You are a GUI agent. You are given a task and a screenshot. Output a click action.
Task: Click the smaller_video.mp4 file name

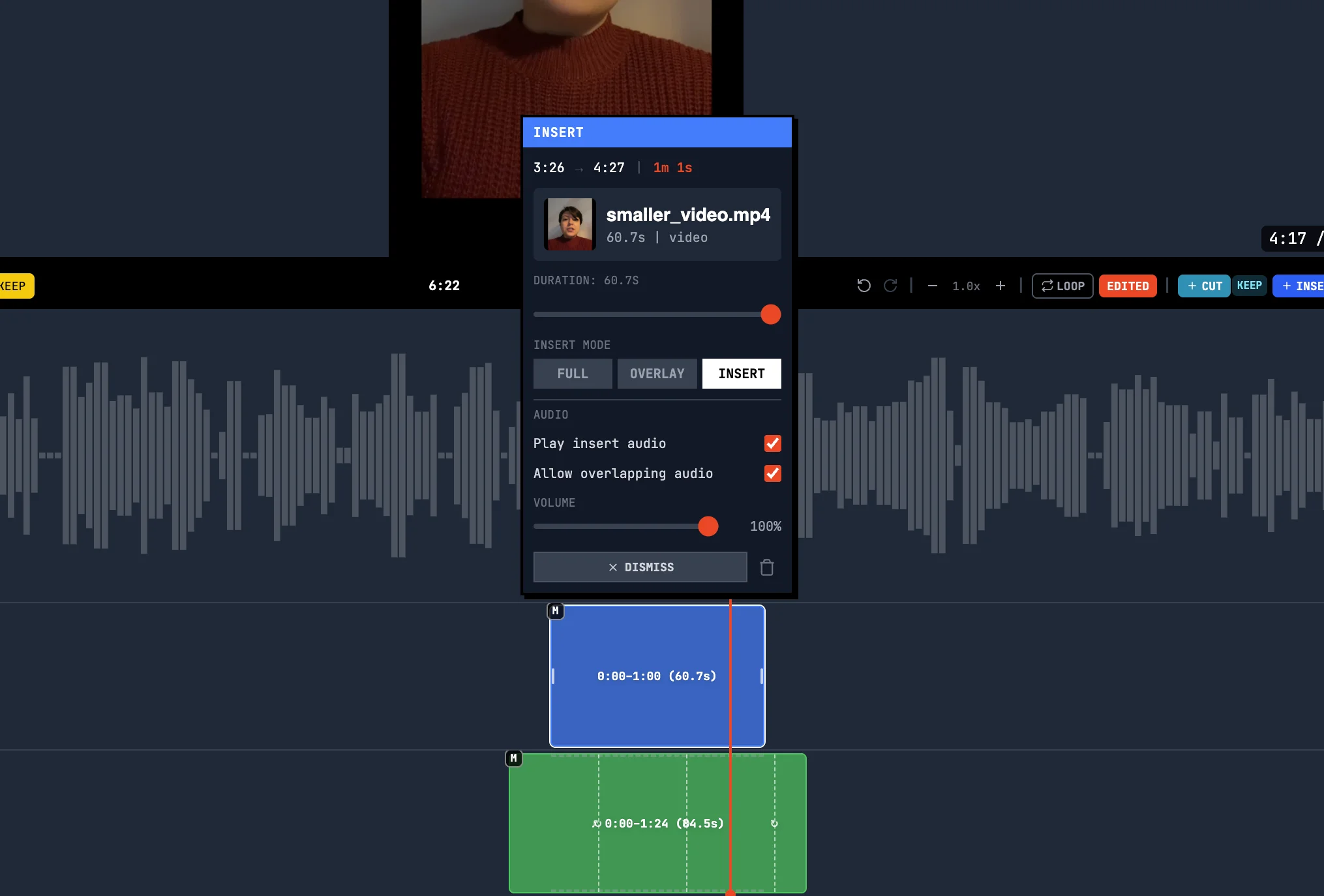click(688, 215)
